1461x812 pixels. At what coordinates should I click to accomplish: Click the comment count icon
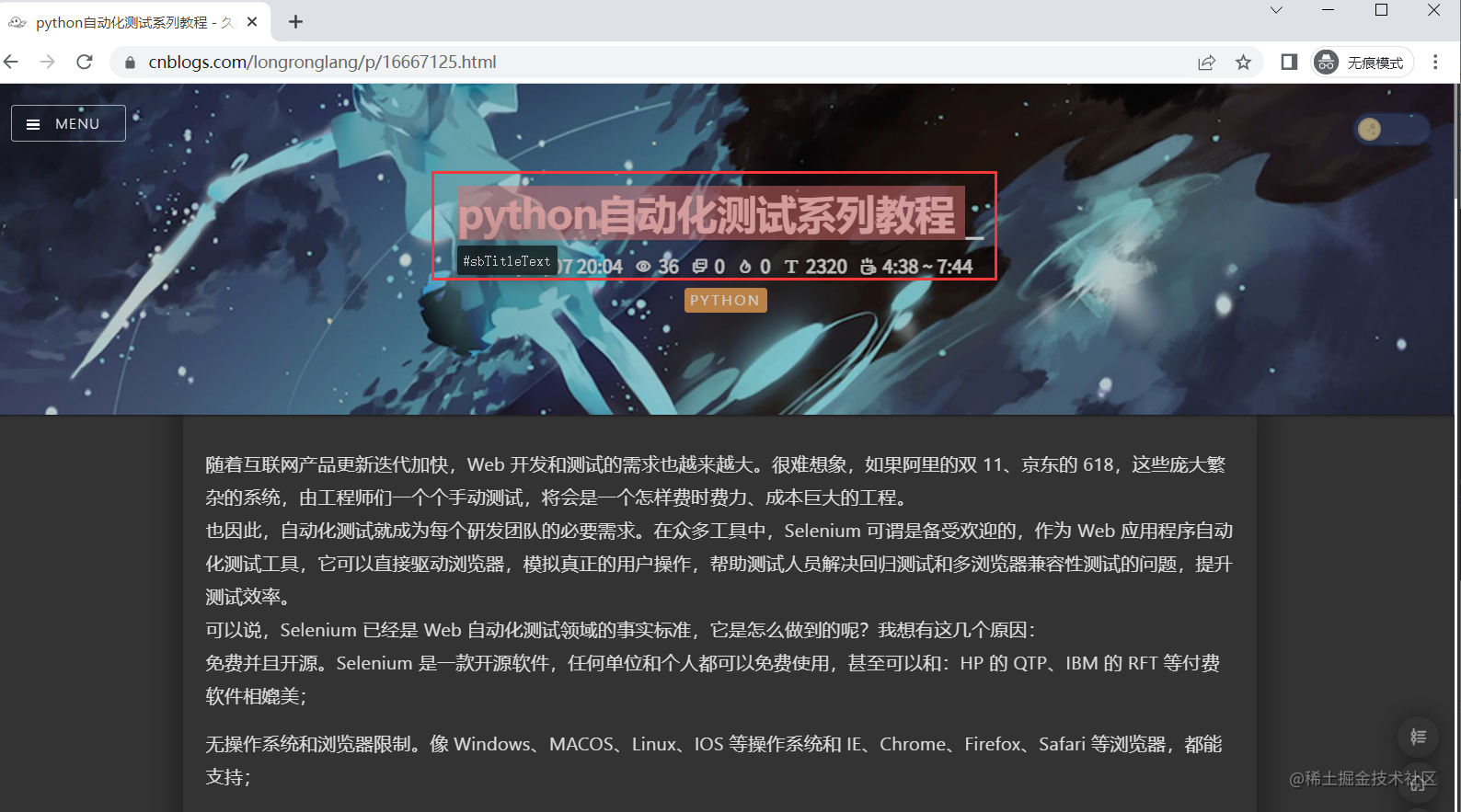[700, 267]
